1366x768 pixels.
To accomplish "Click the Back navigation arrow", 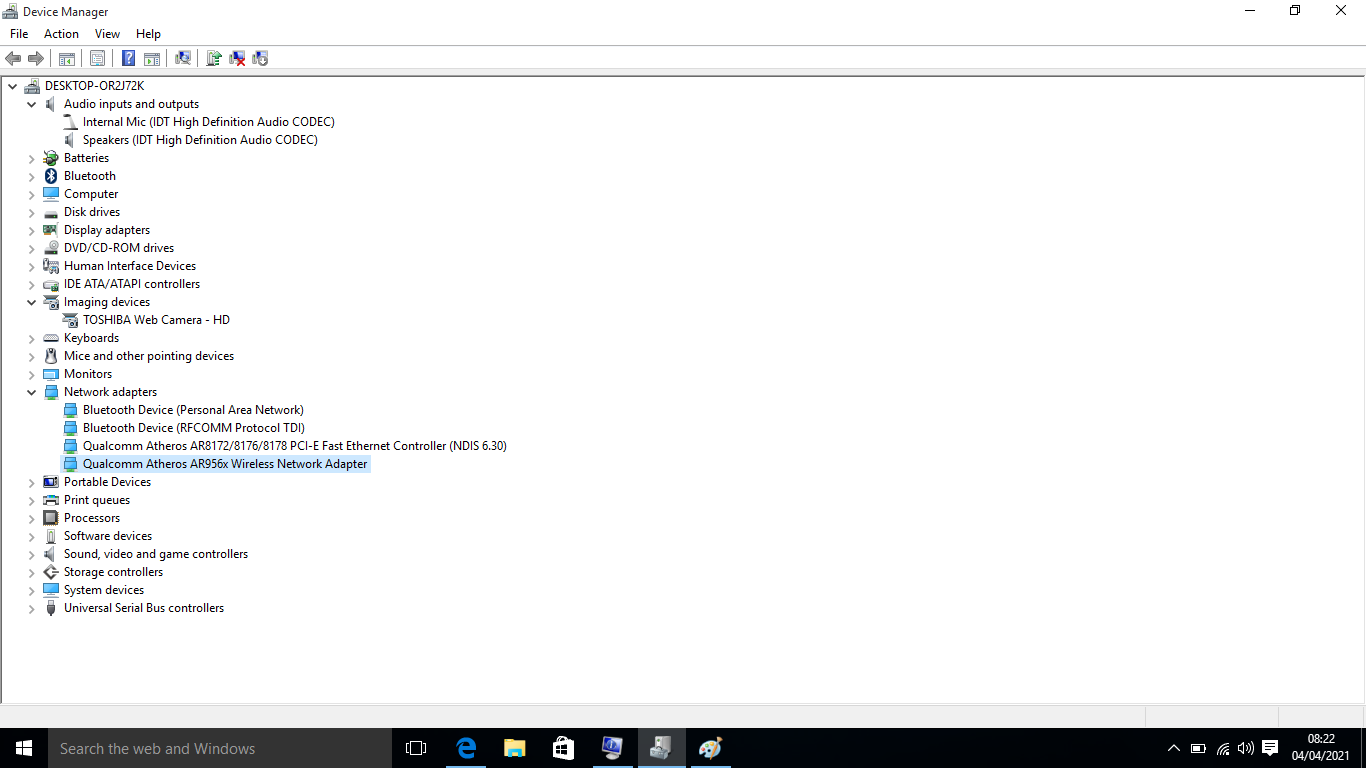I will coord(13,58).
